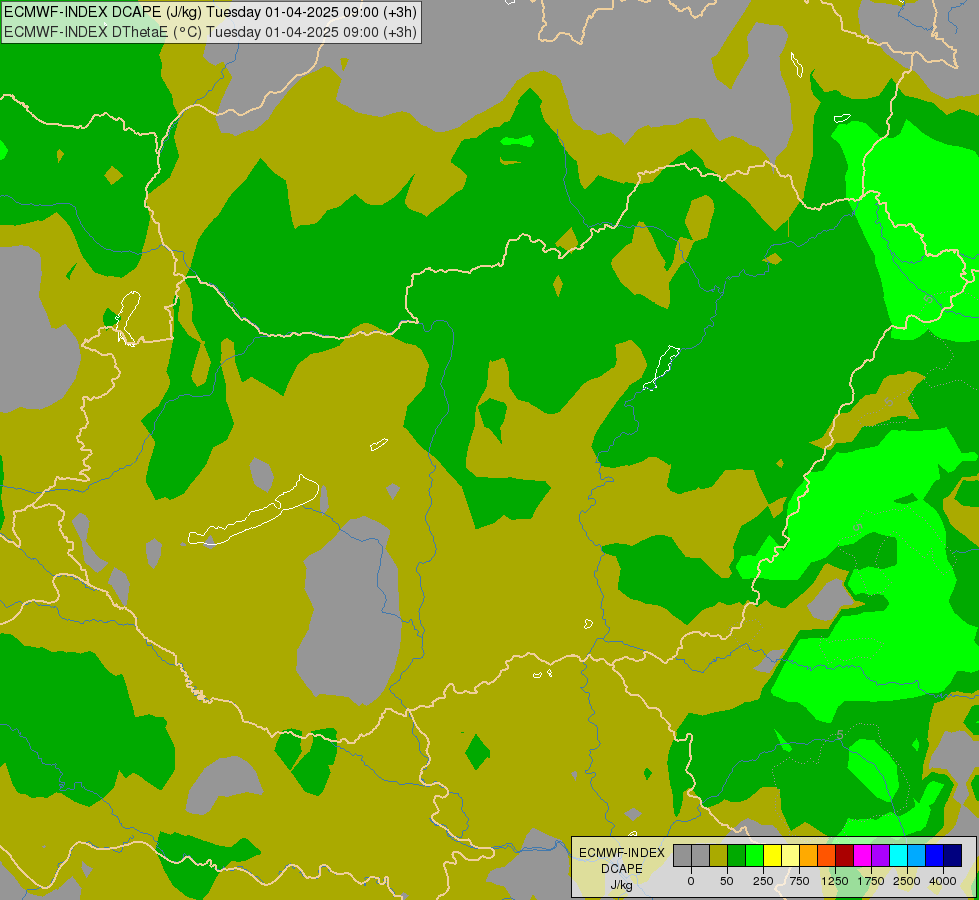Pick the dark red legend swatch after 1250
The height and width of the screenshot is (900, 979).
pyautogui.click(x=845, y=856)
